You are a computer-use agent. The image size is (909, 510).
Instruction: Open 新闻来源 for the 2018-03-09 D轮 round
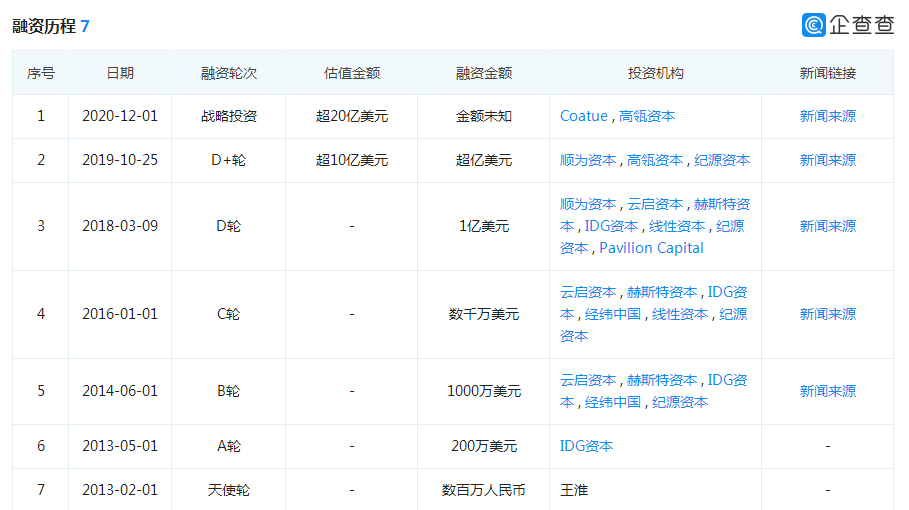827,226
